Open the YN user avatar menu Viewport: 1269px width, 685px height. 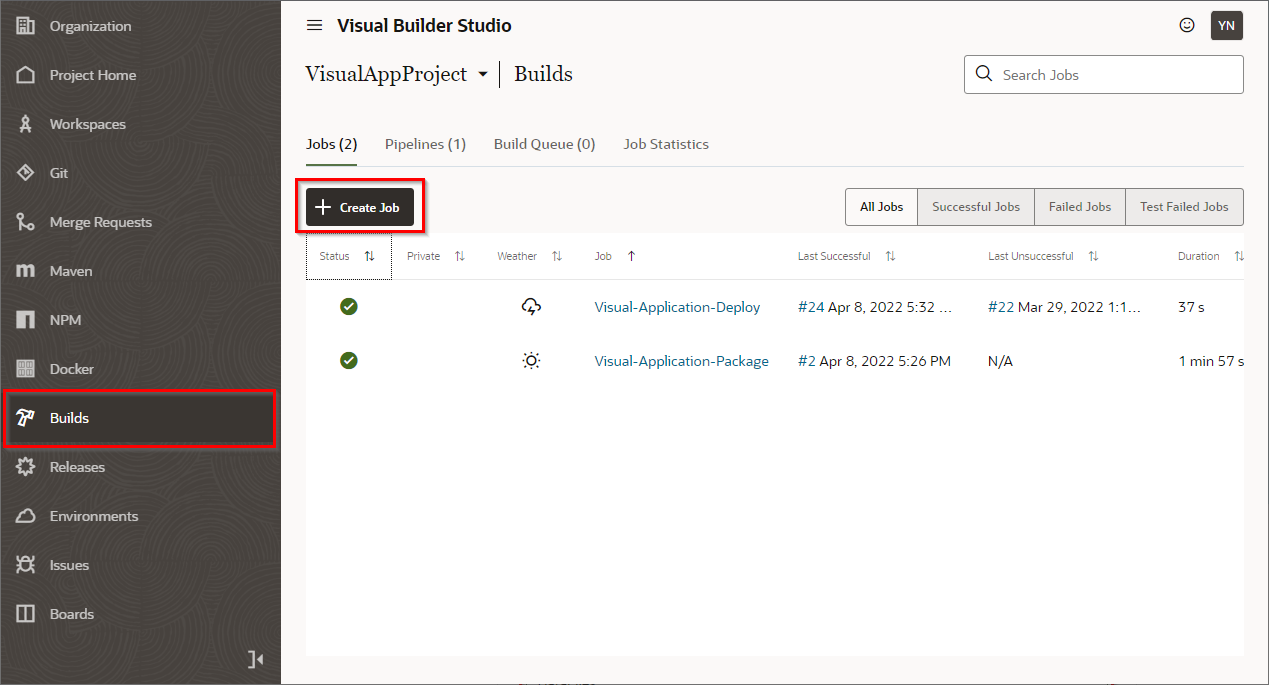pos(1226,26)
